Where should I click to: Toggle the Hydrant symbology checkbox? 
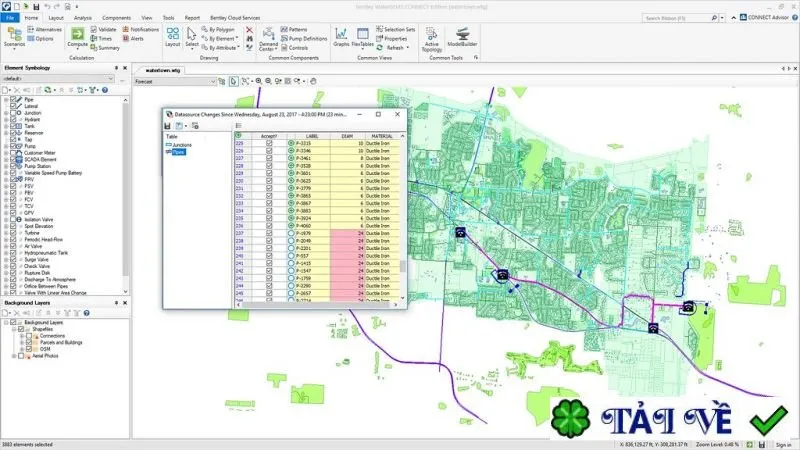click(x=13, y=119)
